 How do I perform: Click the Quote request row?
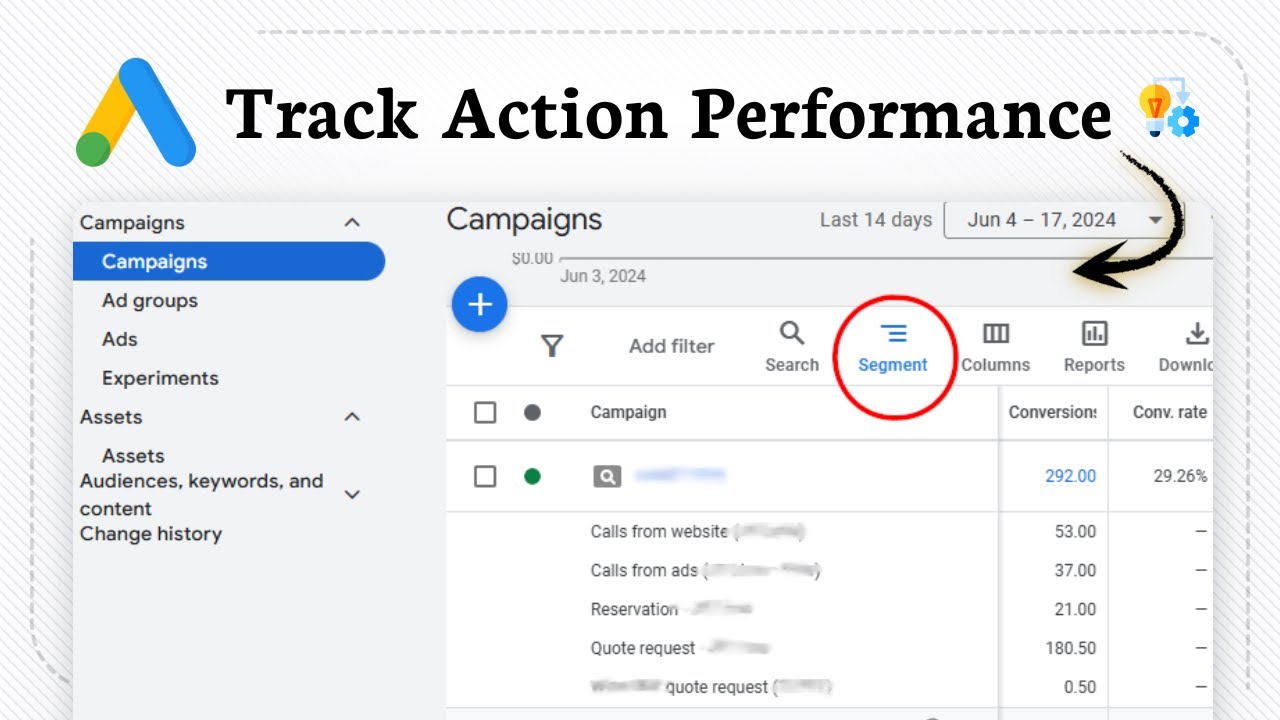680,648
